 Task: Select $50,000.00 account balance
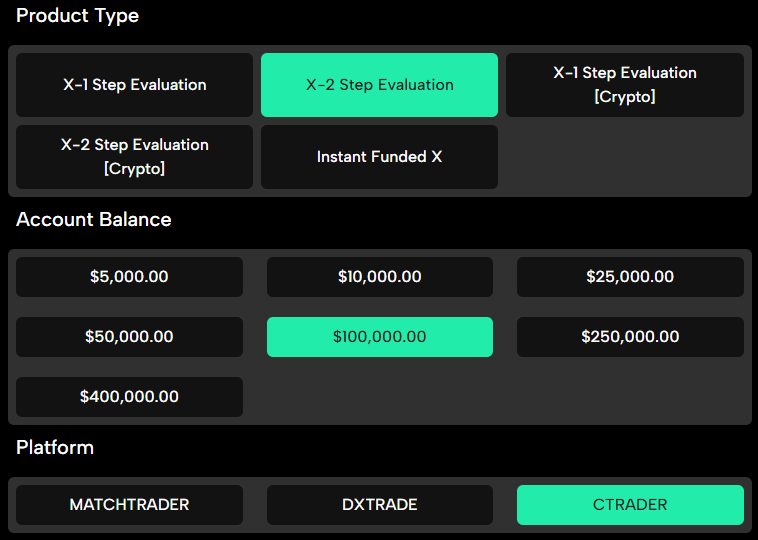(x=129, y=337)
